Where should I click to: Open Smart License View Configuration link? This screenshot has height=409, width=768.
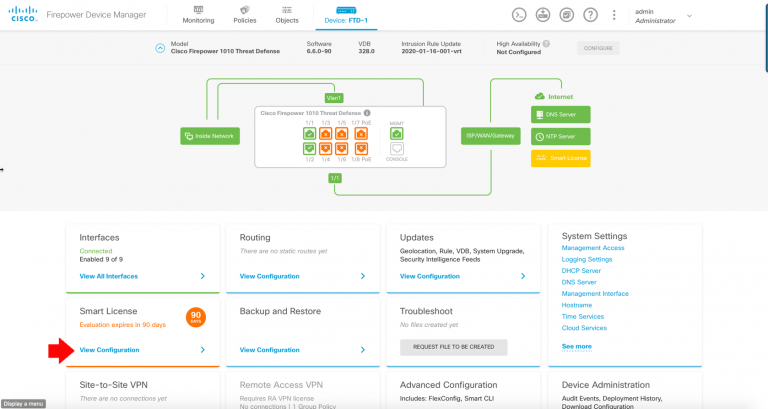[109, 350]
